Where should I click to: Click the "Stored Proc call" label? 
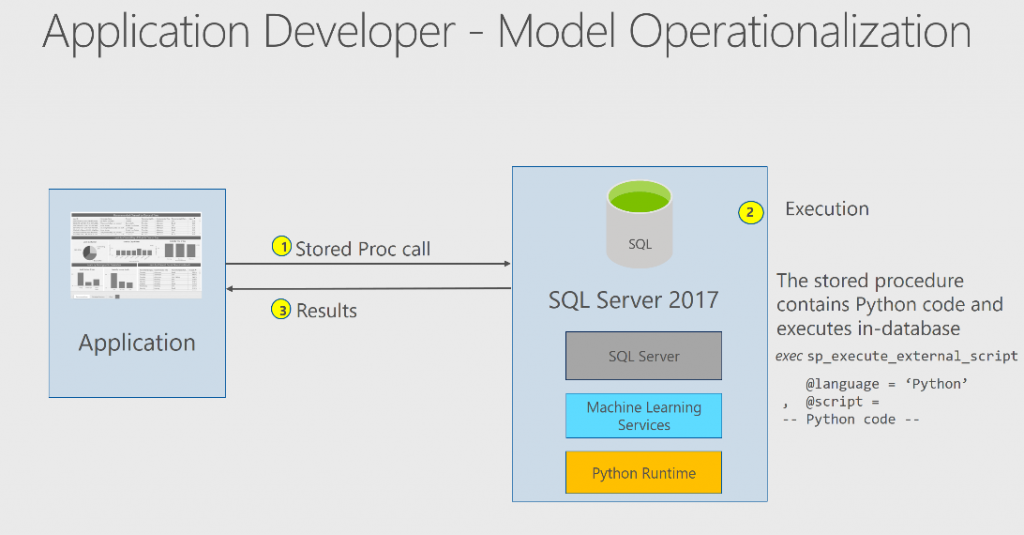point(363,248)
